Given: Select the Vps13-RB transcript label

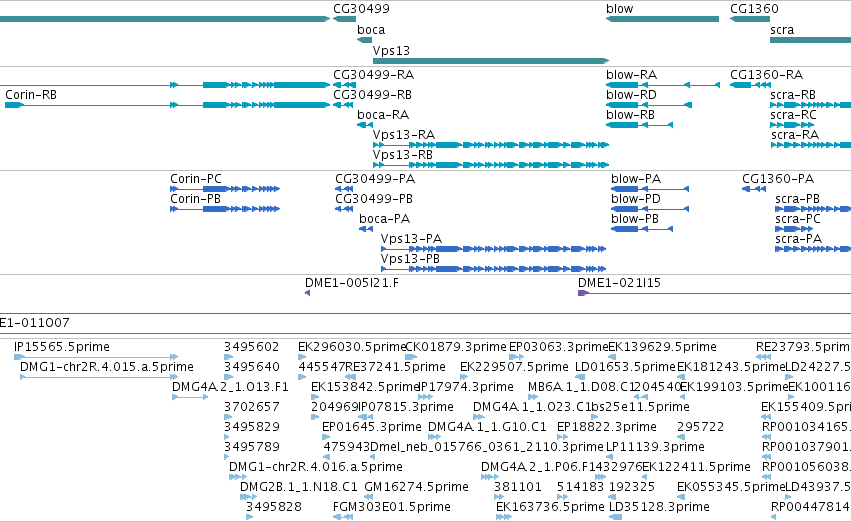Looking at the screenshot, I should (403, 155).
